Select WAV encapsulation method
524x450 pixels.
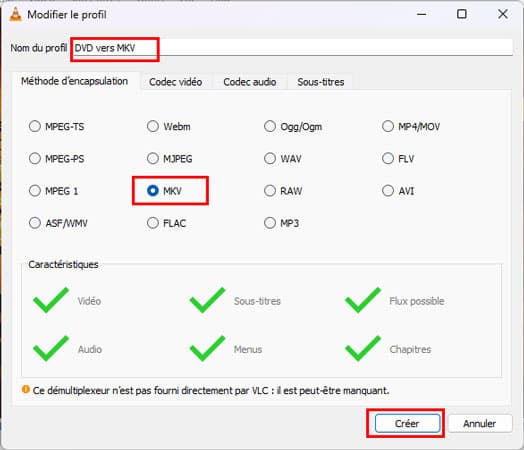click(x=270, y=158)
